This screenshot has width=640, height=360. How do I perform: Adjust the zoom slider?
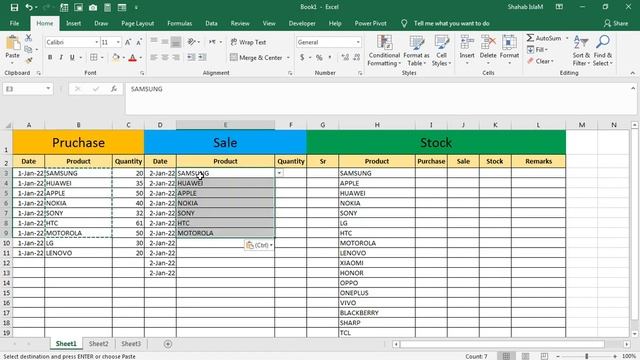tap(587, 356)
